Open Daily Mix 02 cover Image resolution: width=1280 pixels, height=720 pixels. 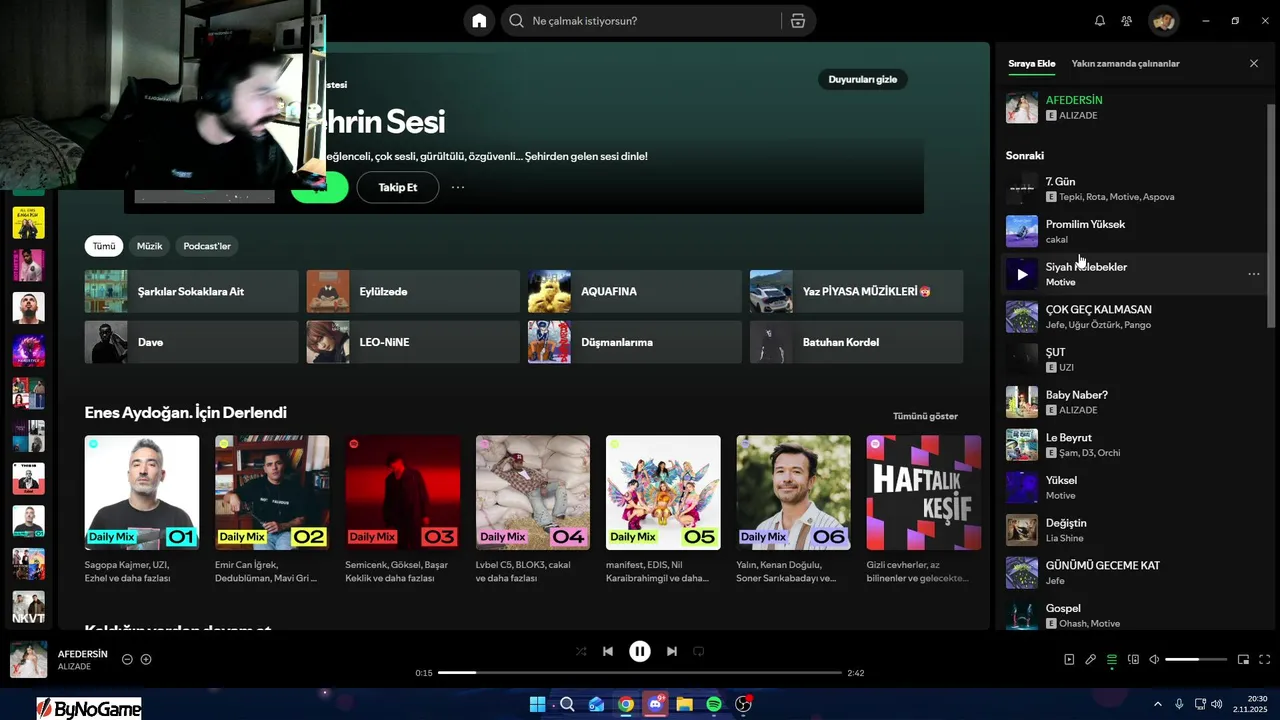coord(272,492)
